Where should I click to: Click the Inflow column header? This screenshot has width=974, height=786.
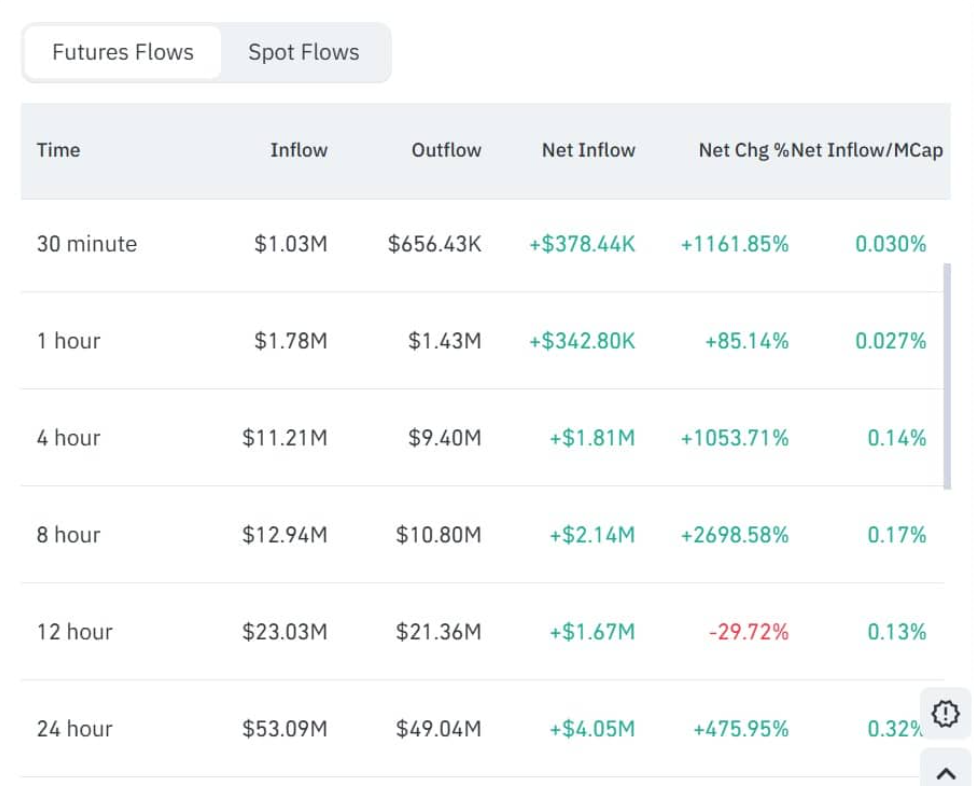pos(298,150)
